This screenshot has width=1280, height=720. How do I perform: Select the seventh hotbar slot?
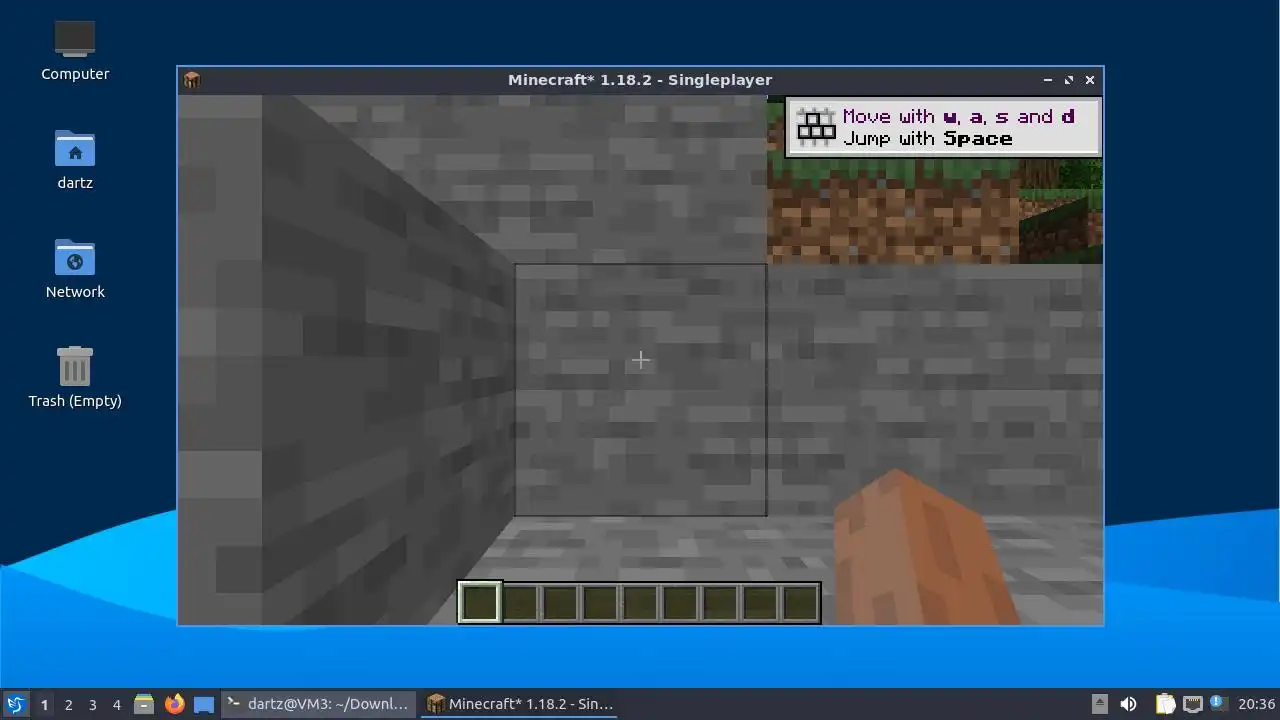[x=720, y=602]
